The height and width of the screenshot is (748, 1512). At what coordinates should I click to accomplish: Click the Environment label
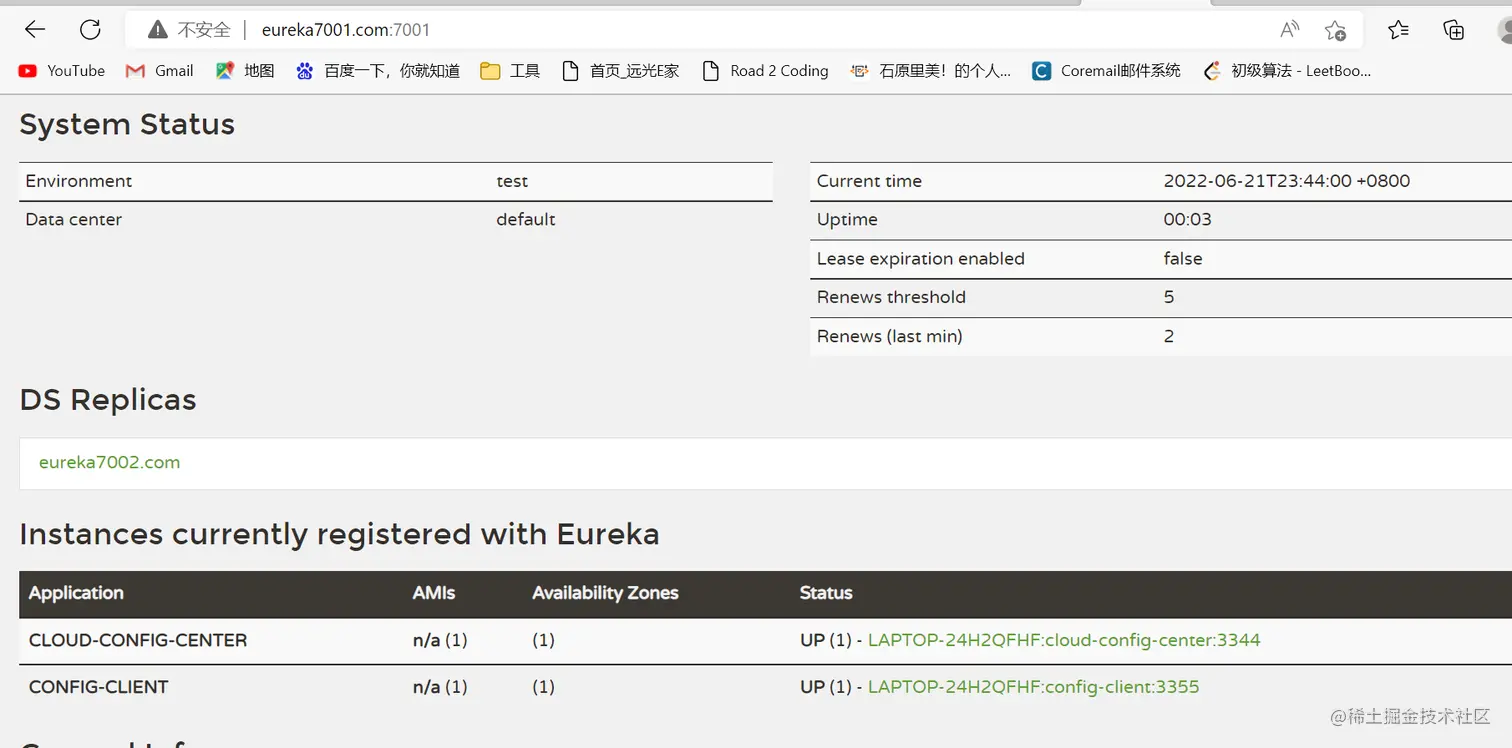click(x=79, y=181)
